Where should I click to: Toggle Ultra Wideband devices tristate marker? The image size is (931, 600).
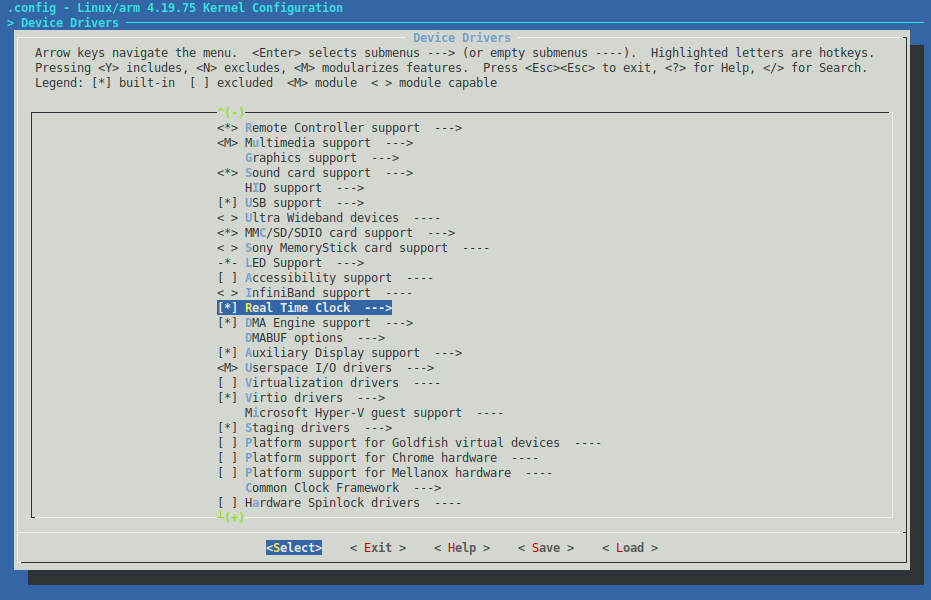tap(227, 218)
